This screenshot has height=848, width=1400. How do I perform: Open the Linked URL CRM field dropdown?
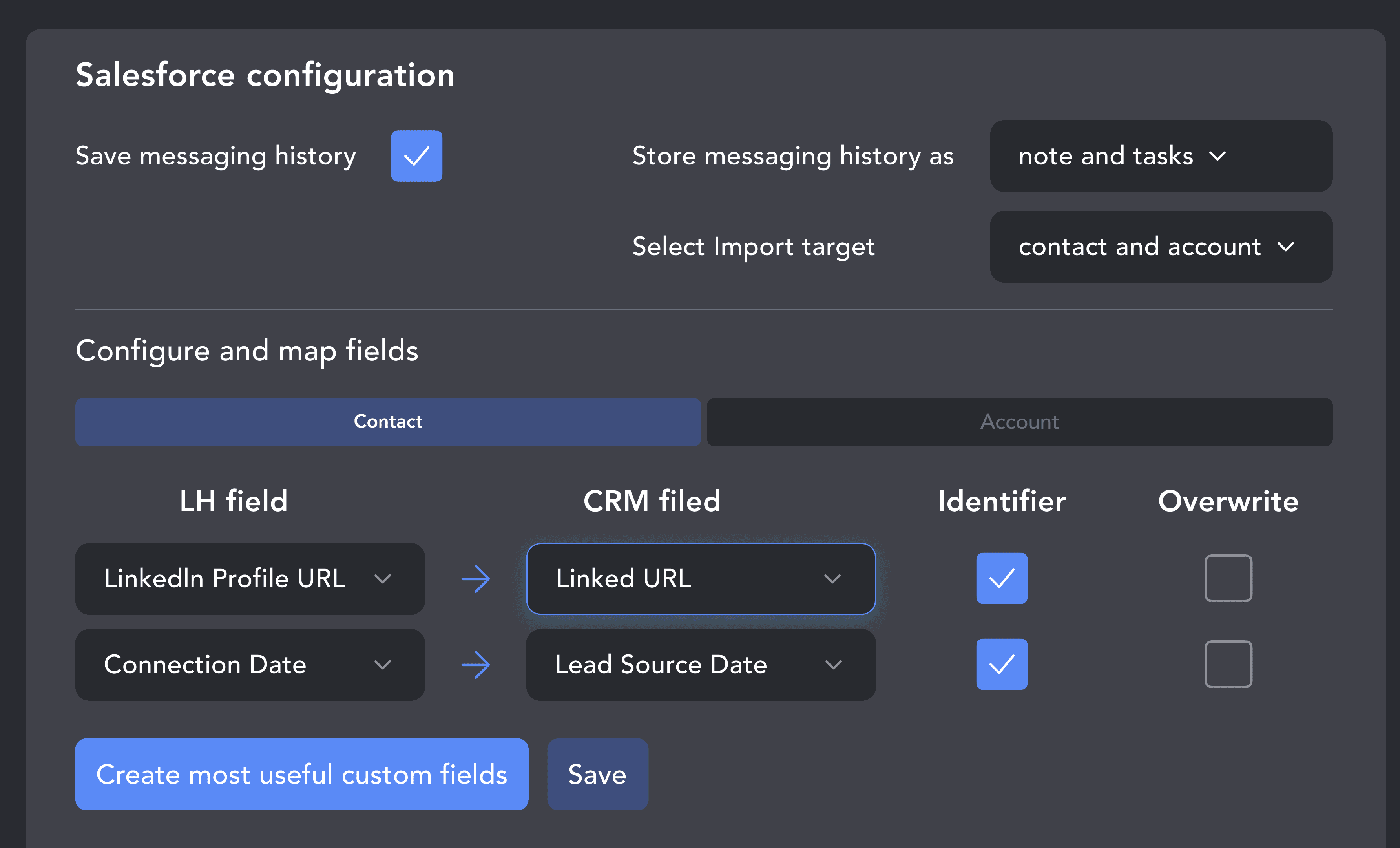pos(701,579)
